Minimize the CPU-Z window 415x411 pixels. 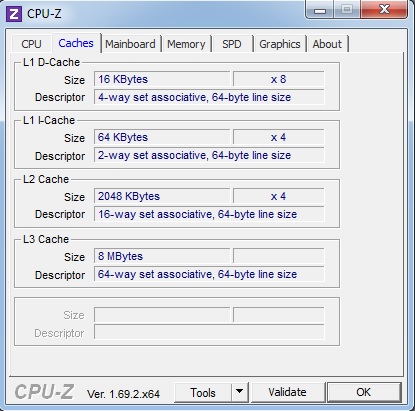coord(320,10)
